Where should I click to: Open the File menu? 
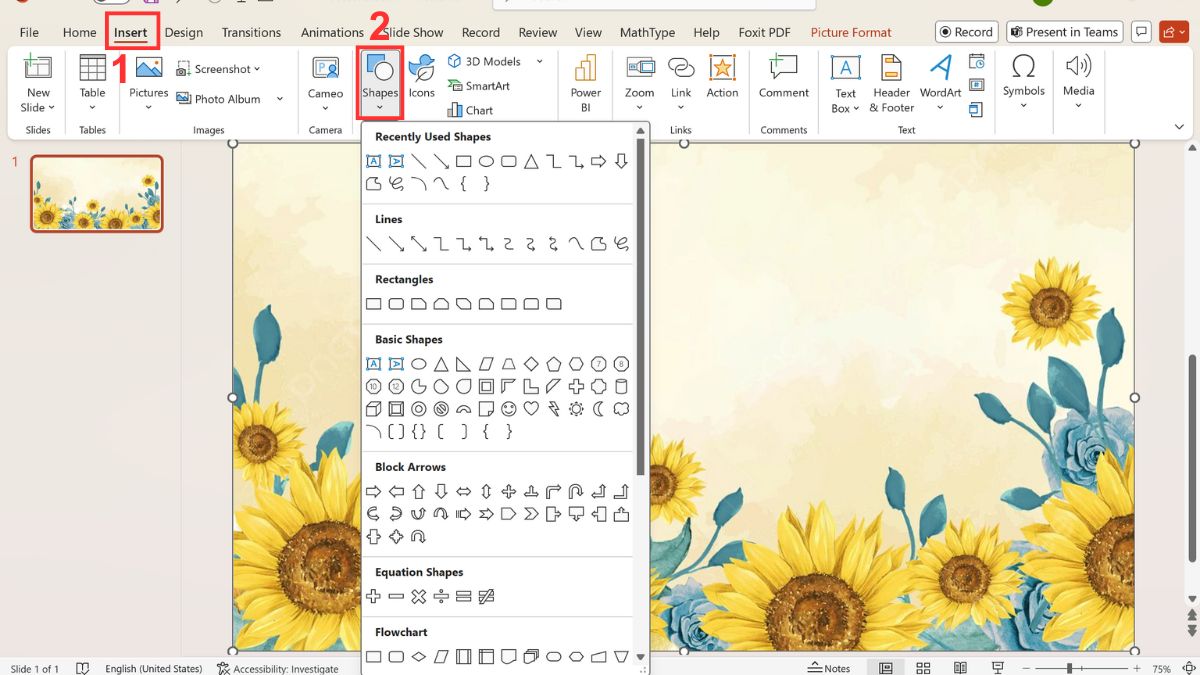[x=29, y=32]
